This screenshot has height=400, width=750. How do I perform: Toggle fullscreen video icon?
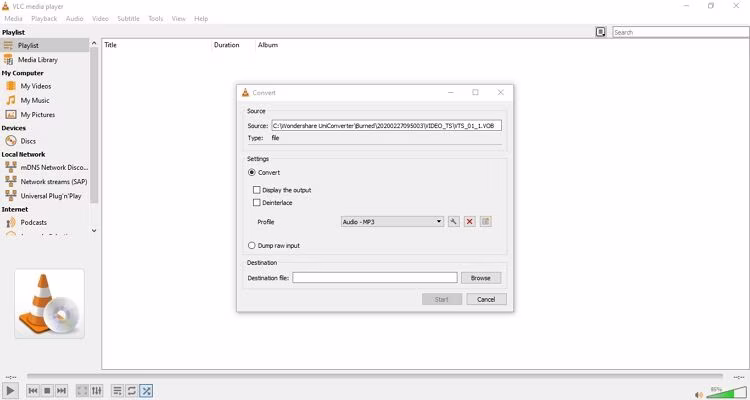pos(82,391)
